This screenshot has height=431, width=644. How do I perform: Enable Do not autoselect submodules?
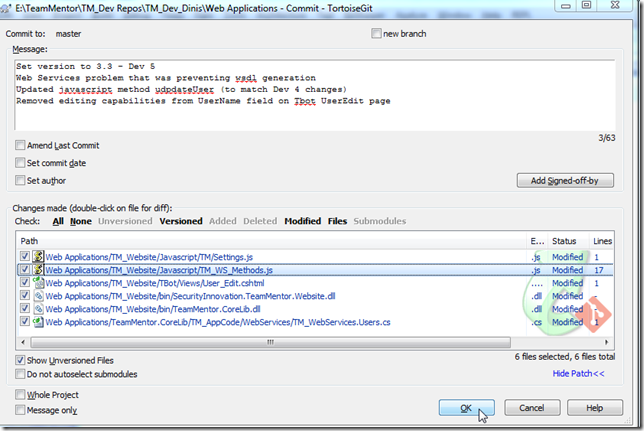(20, 374)
